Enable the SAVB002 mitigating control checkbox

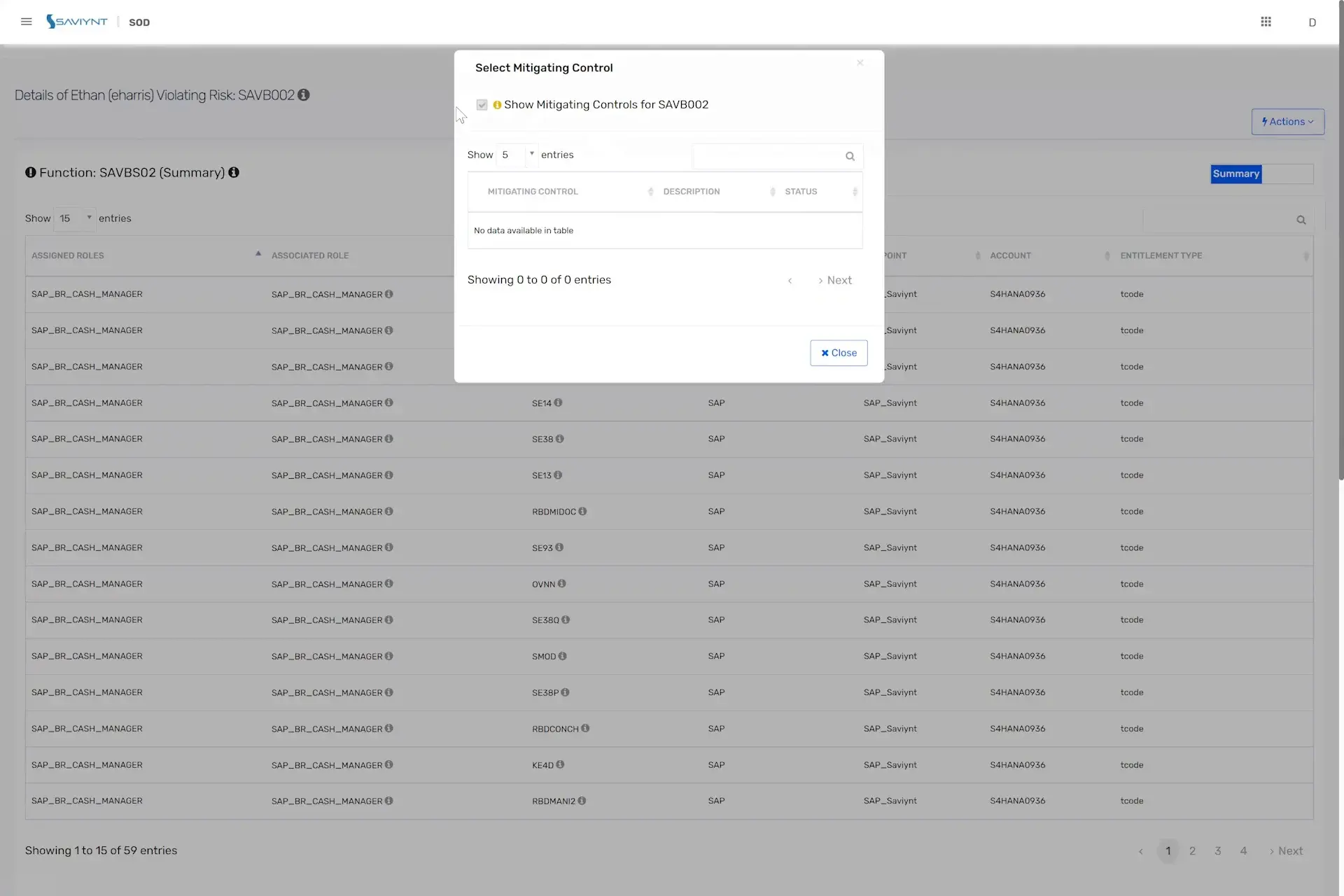tap(481, 105)
